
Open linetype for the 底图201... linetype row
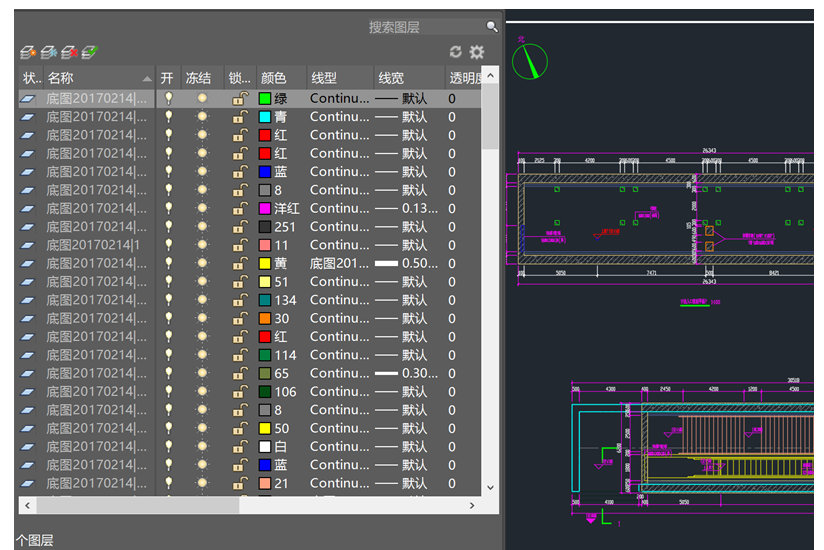coord(339,263)
